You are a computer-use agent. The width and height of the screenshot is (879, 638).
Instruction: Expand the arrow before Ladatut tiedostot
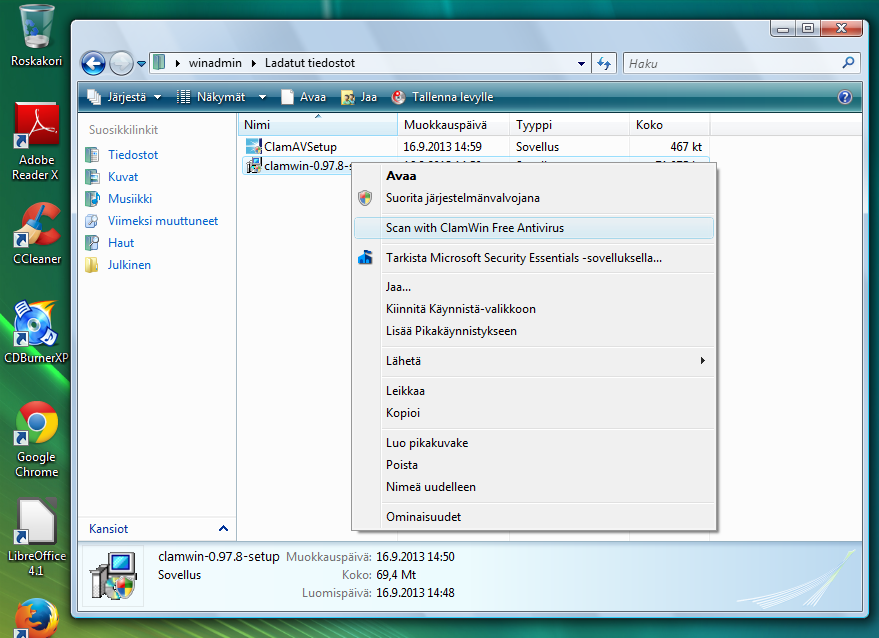point(254,63)
